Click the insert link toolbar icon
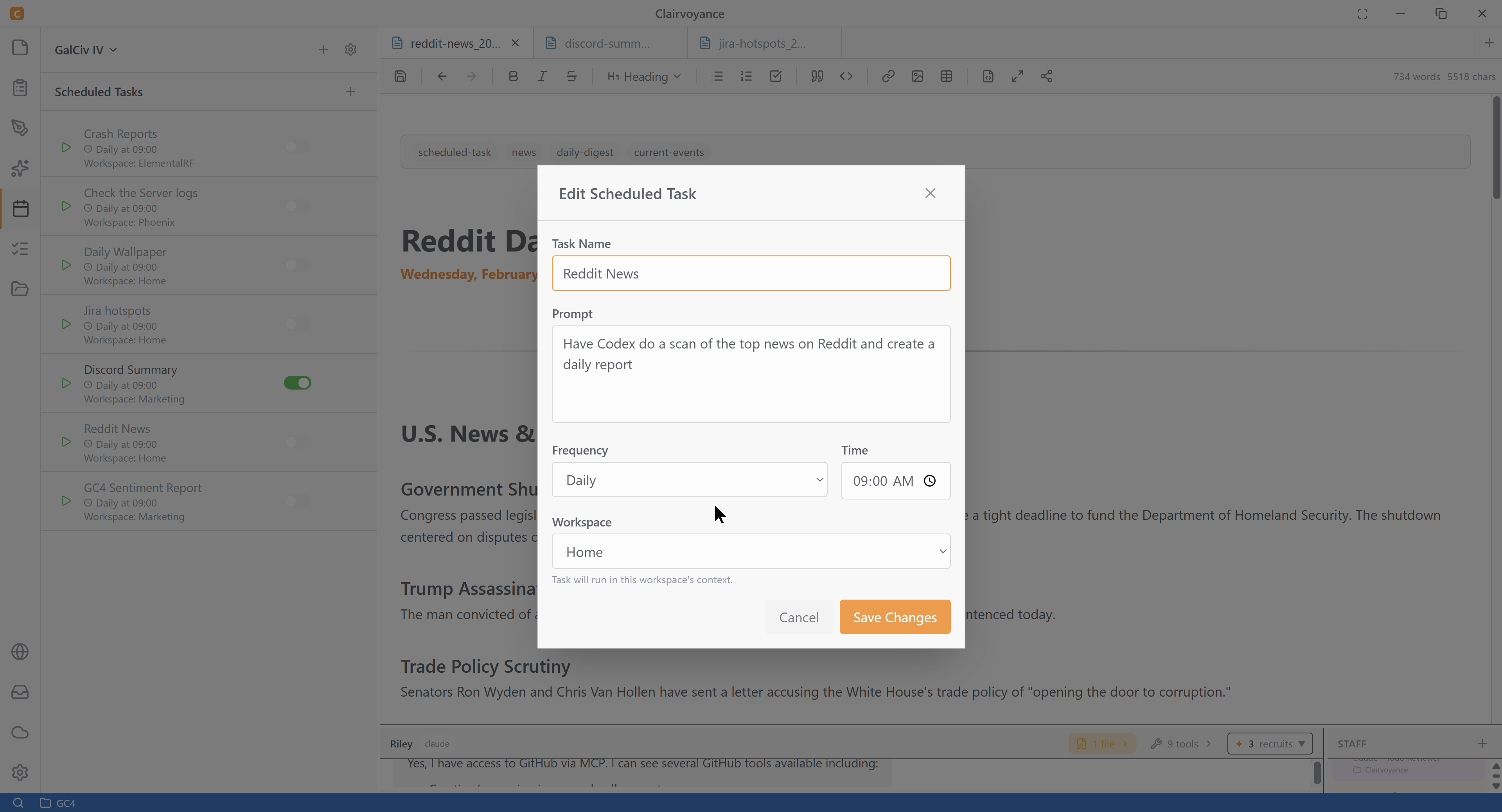The height and width of the screenshot is (812, 1502). pyautogui.click(x=888, y=76)
